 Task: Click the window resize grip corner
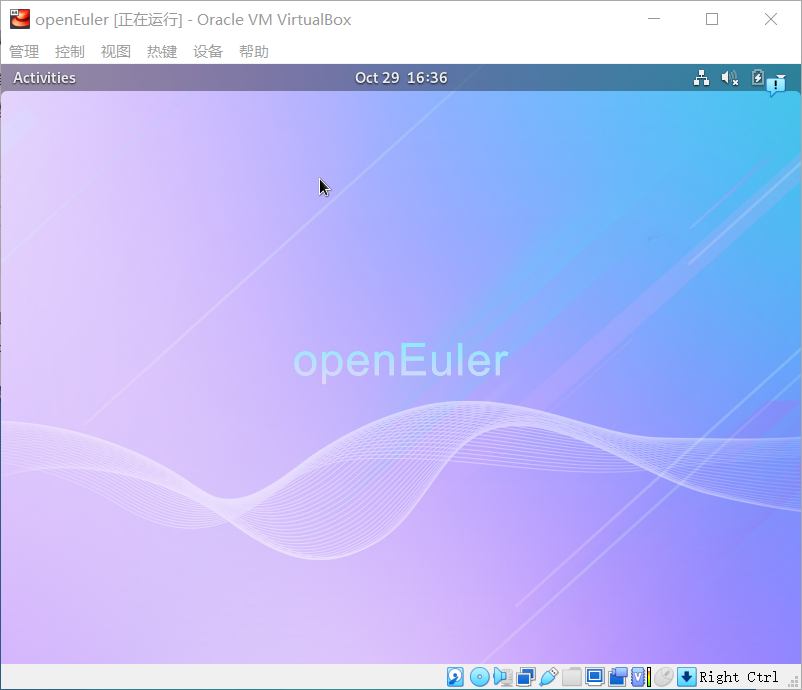(x=794, y=682)
